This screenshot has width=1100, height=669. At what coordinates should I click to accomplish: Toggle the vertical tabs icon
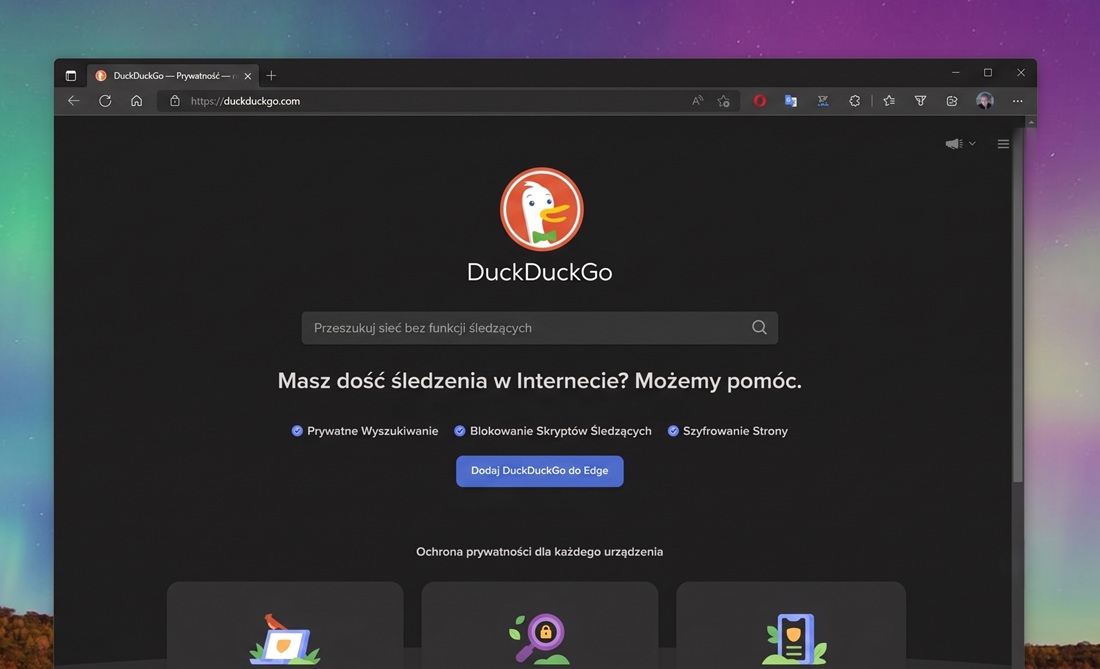[x=71, y=76]
